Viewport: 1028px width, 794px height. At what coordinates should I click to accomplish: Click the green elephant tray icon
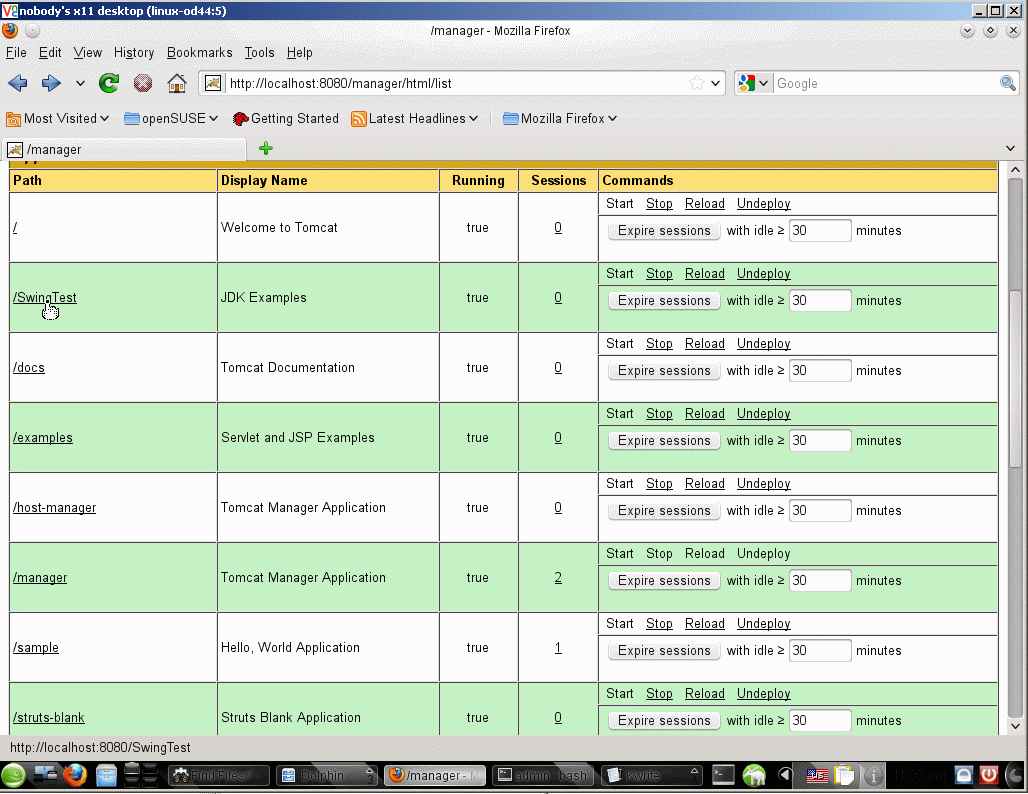coord(754,776)
